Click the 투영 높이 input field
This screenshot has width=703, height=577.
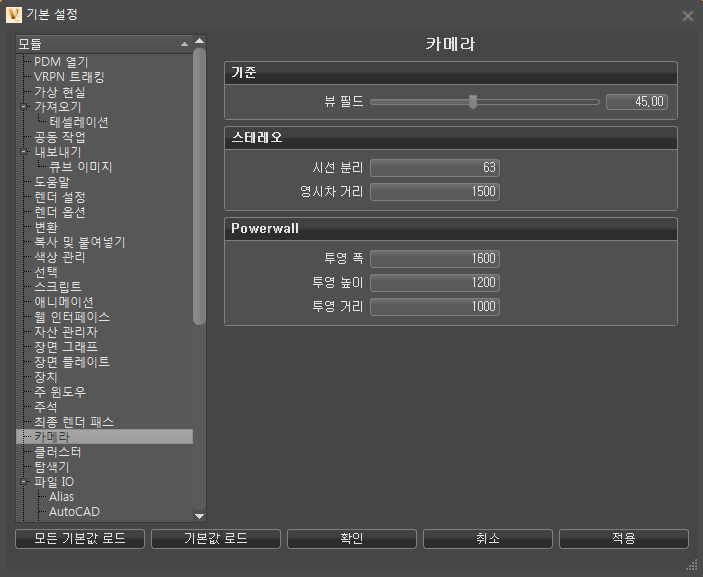coord(435,283)
